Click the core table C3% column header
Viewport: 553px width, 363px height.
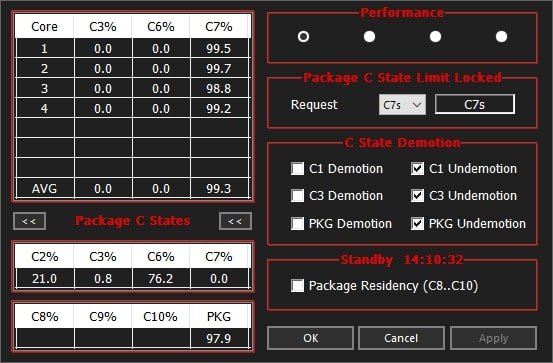[103, 26]
